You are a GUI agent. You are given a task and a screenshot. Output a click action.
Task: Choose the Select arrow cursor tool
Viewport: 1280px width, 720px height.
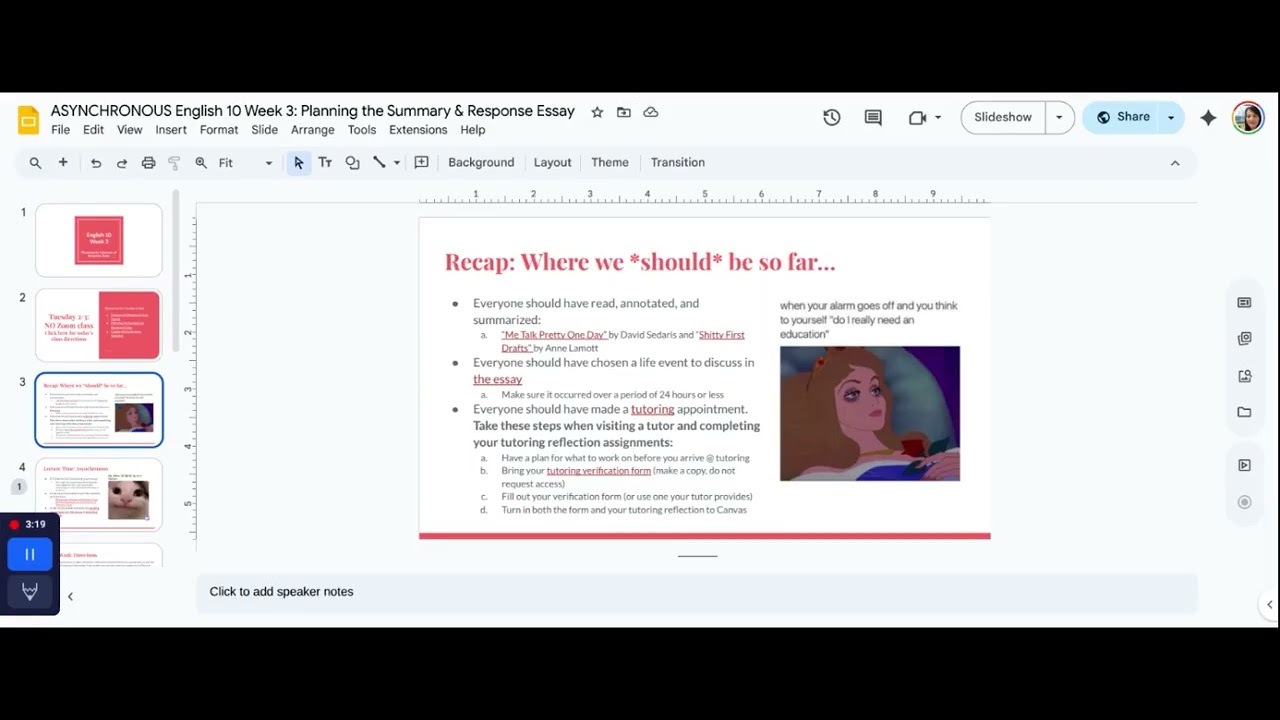pos(298,162)
